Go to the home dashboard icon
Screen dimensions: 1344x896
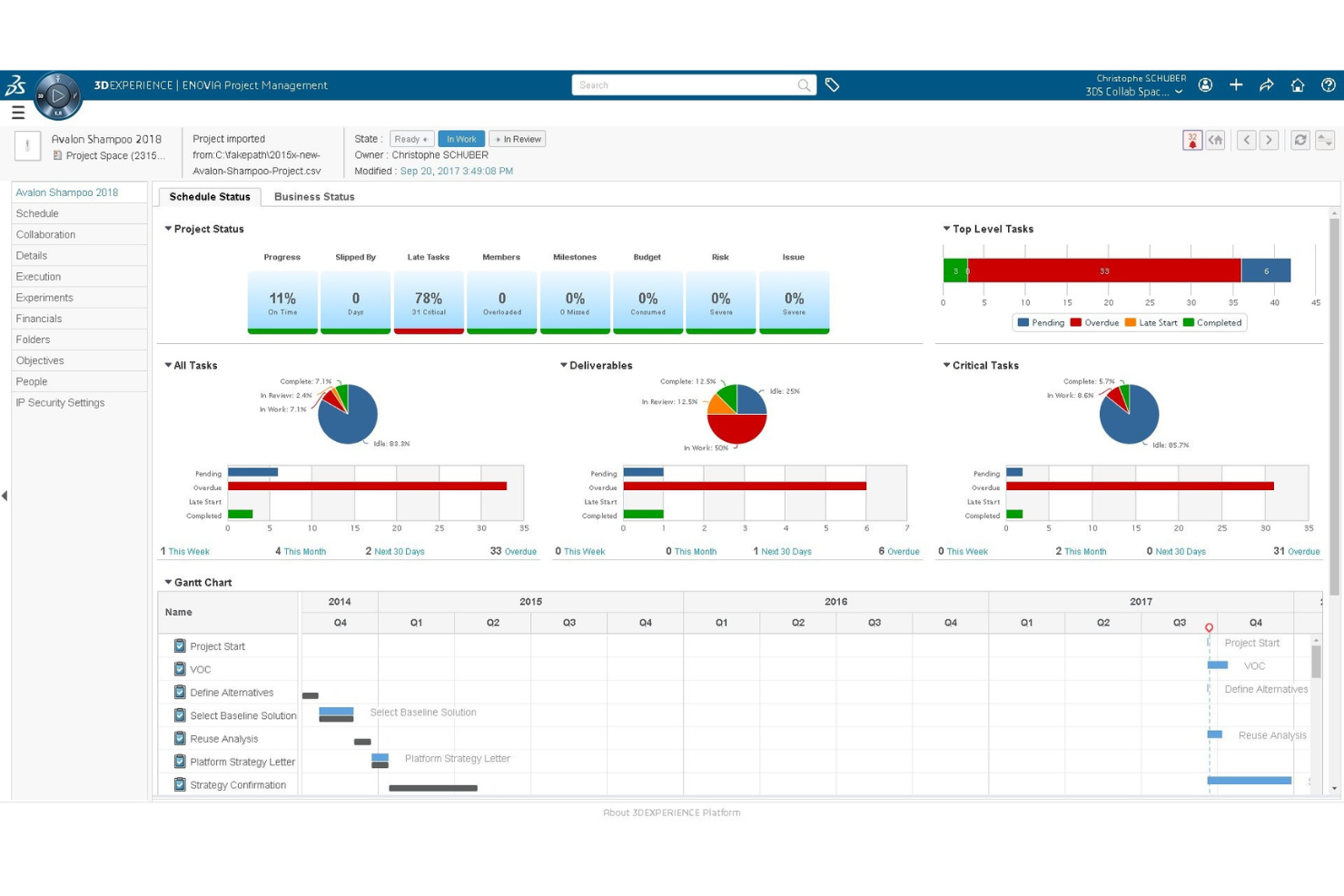tap(1298, 84)
